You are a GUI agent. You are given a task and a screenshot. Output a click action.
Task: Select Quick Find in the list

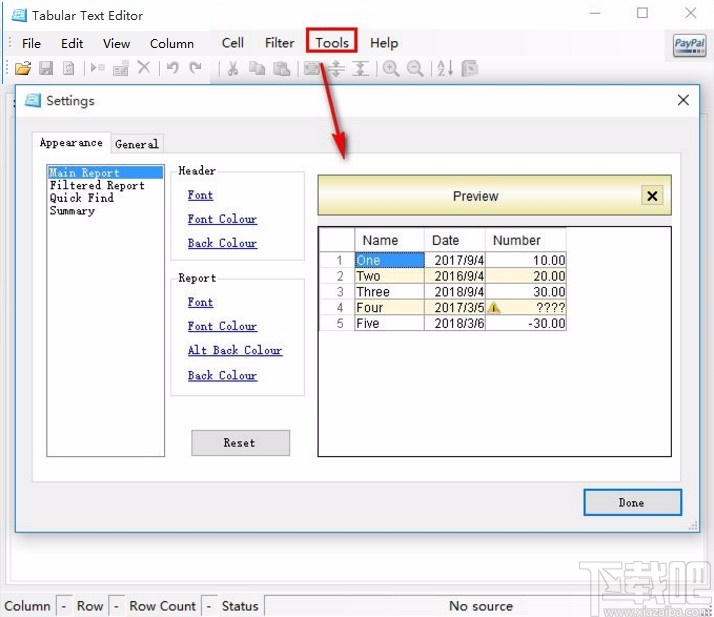pyautogui.click(x=105, y=198)
